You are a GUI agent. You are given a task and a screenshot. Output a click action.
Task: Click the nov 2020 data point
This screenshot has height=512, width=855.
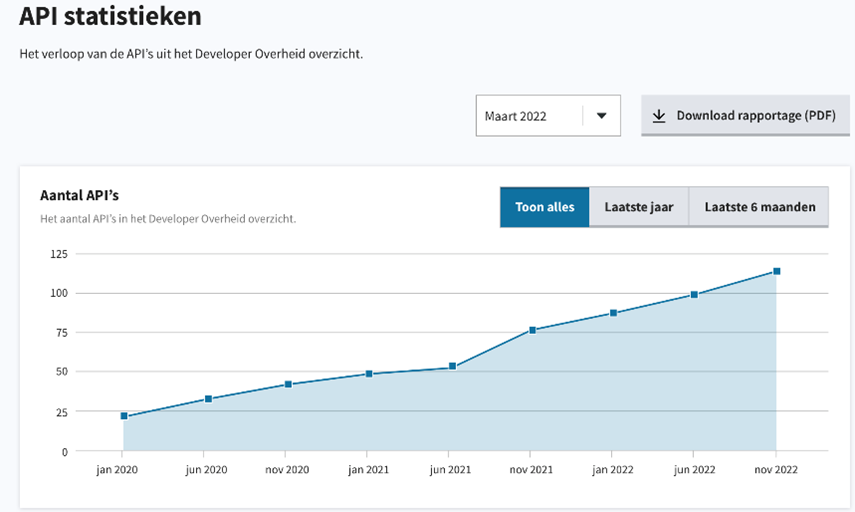(288, 384)
